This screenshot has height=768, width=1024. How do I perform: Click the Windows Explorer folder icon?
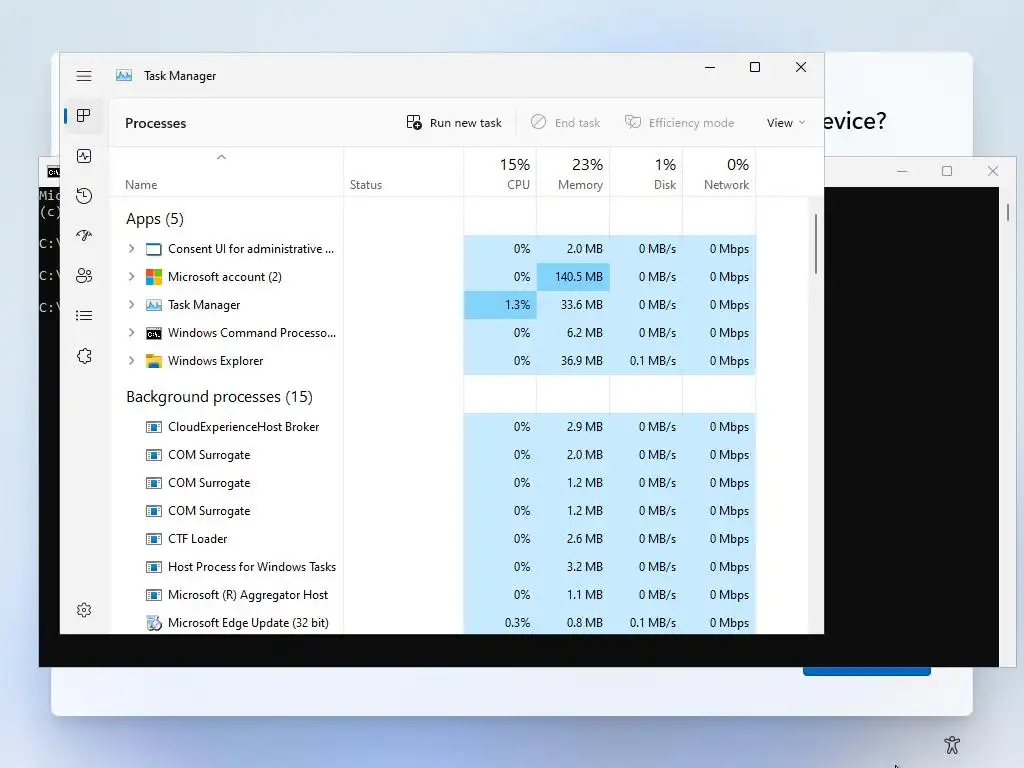point(153,361)
